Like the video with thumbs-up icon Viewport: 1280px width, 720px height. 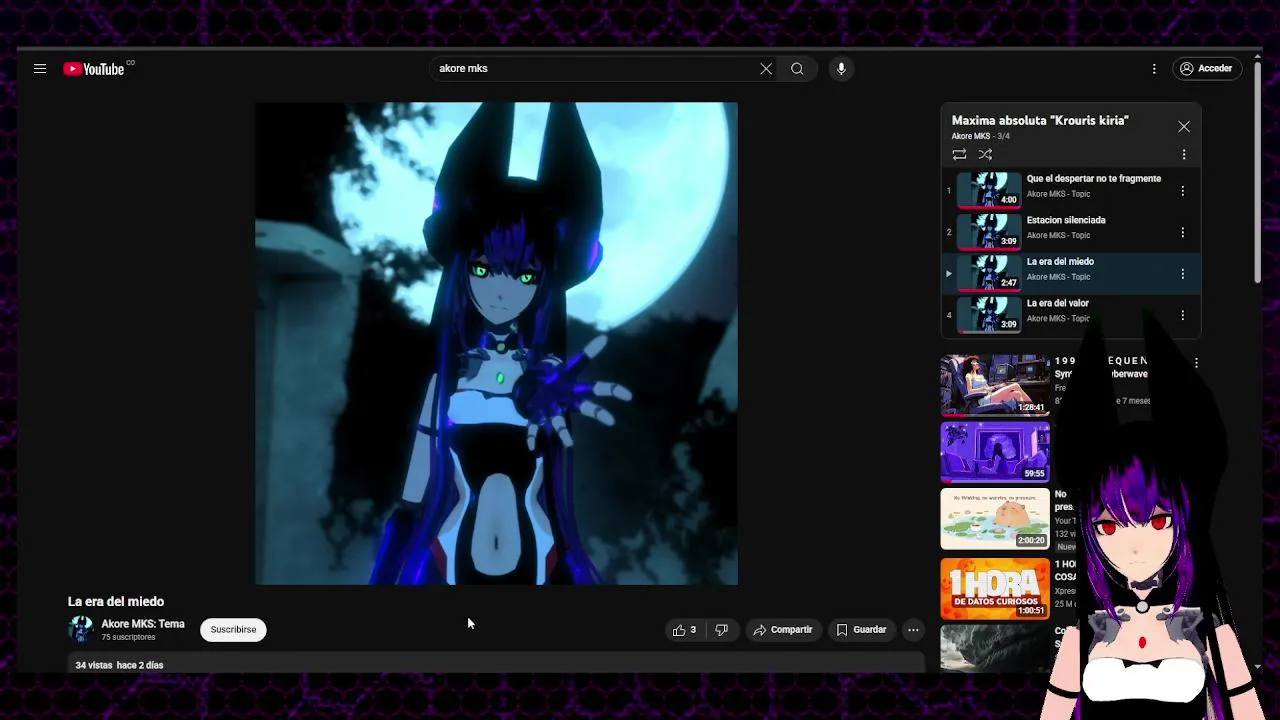point(685,630)
